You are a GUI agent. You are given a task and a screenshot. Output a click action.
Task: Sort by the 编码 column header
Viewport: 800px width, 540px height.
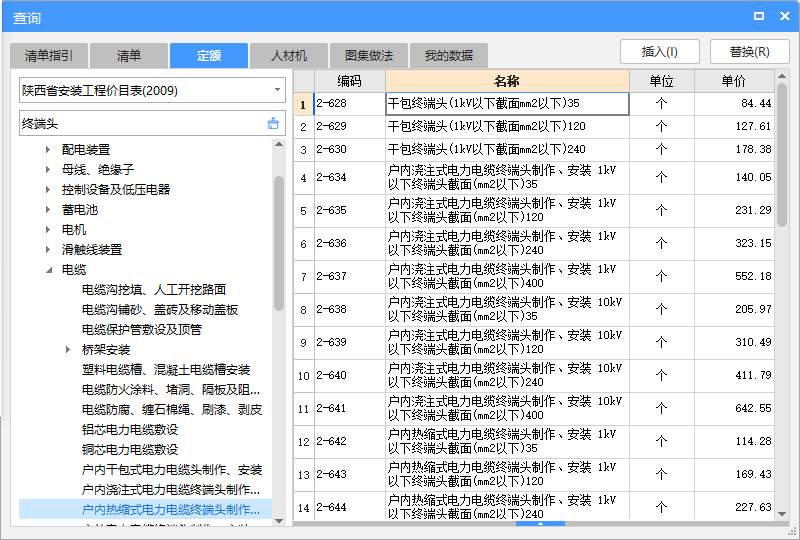click(349, 81)
